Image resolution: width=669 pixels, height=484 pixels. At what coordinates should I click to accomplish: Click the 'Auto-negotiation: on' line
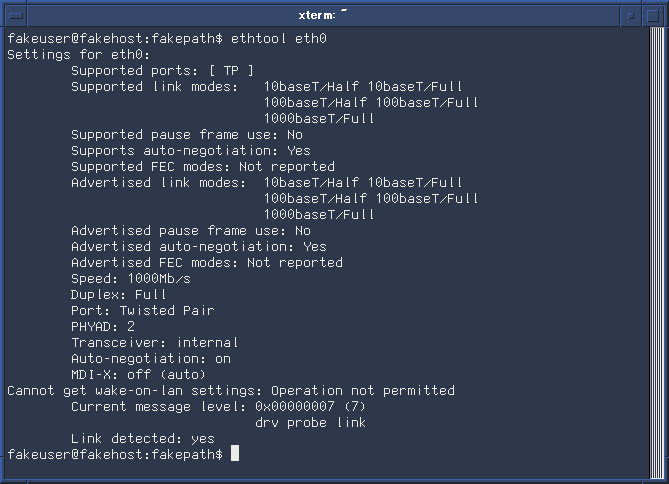point(151,359)
